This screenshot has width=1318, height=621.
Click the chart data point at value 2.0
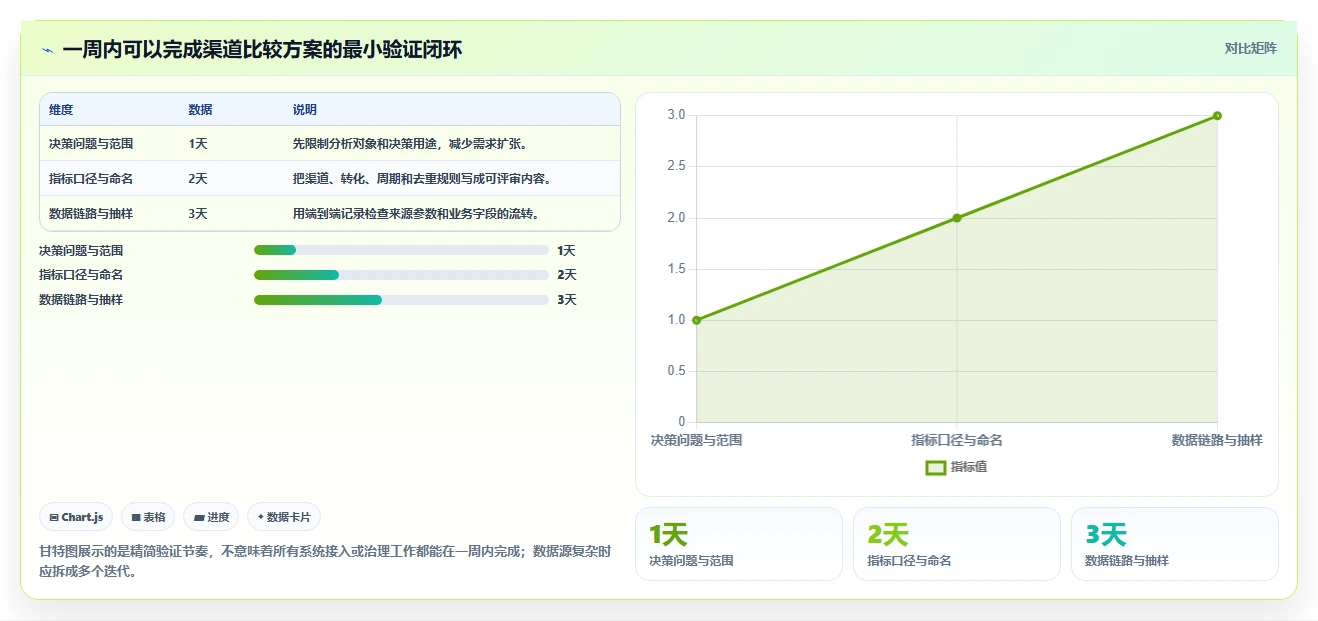[957, 218]
